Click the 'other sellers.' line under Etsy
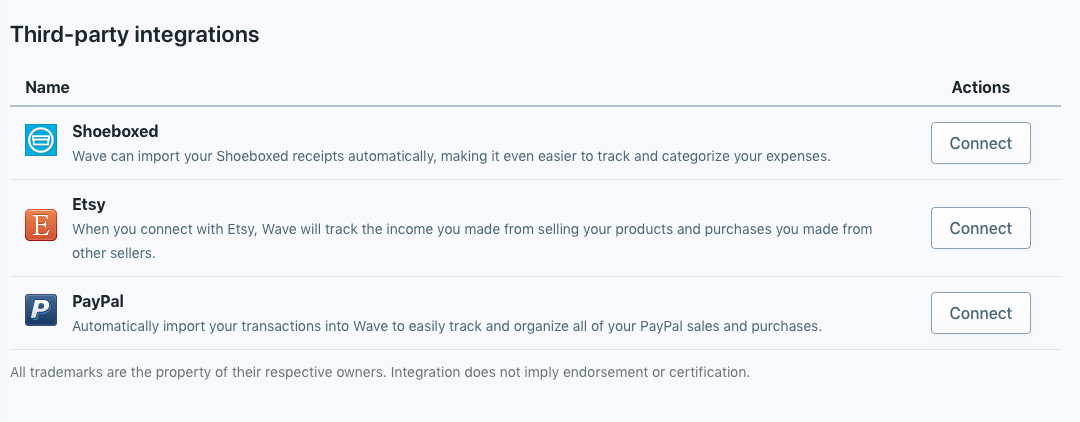Viewport: 1080px width, 422px height. pyautogui.click(x=114, y=253)
